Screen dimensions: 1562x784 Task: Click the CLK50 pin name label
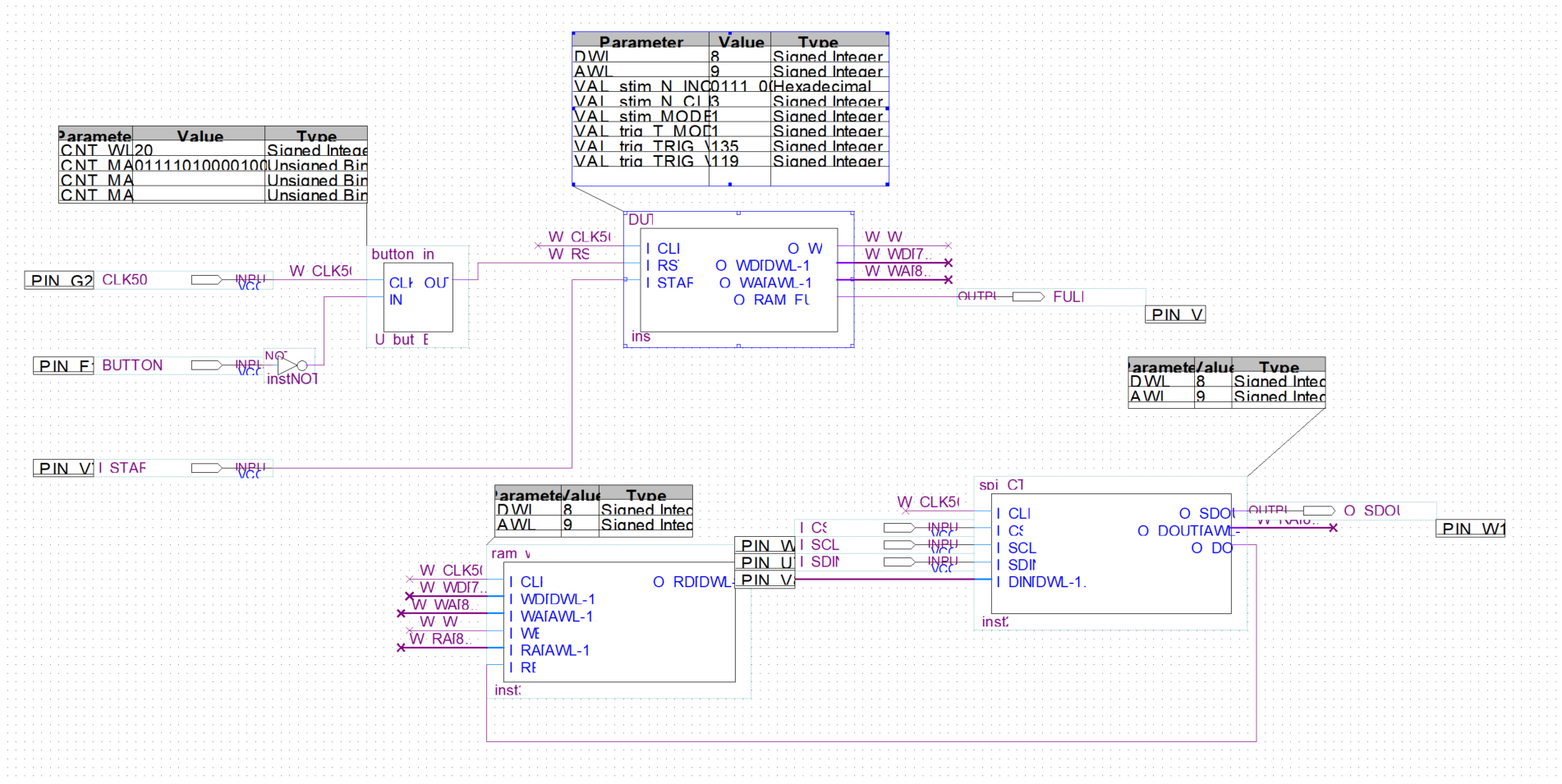pos(125,280)
